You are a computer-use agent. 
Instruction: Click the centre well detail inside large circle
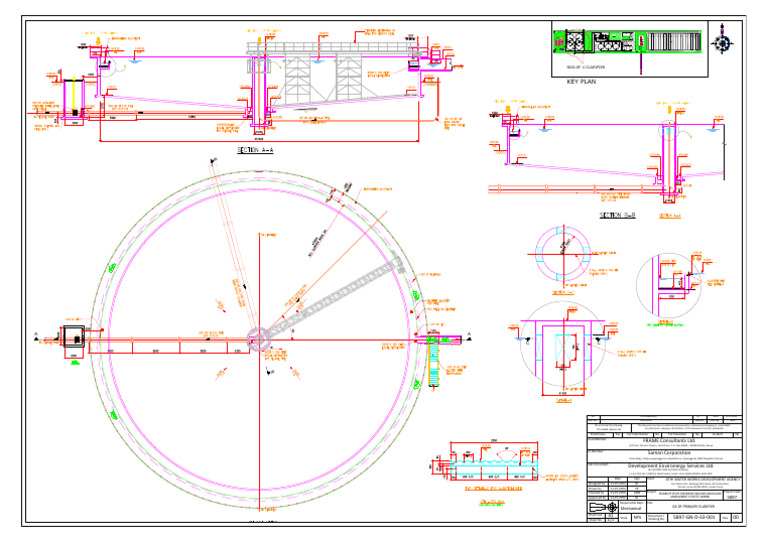point(563,346)
